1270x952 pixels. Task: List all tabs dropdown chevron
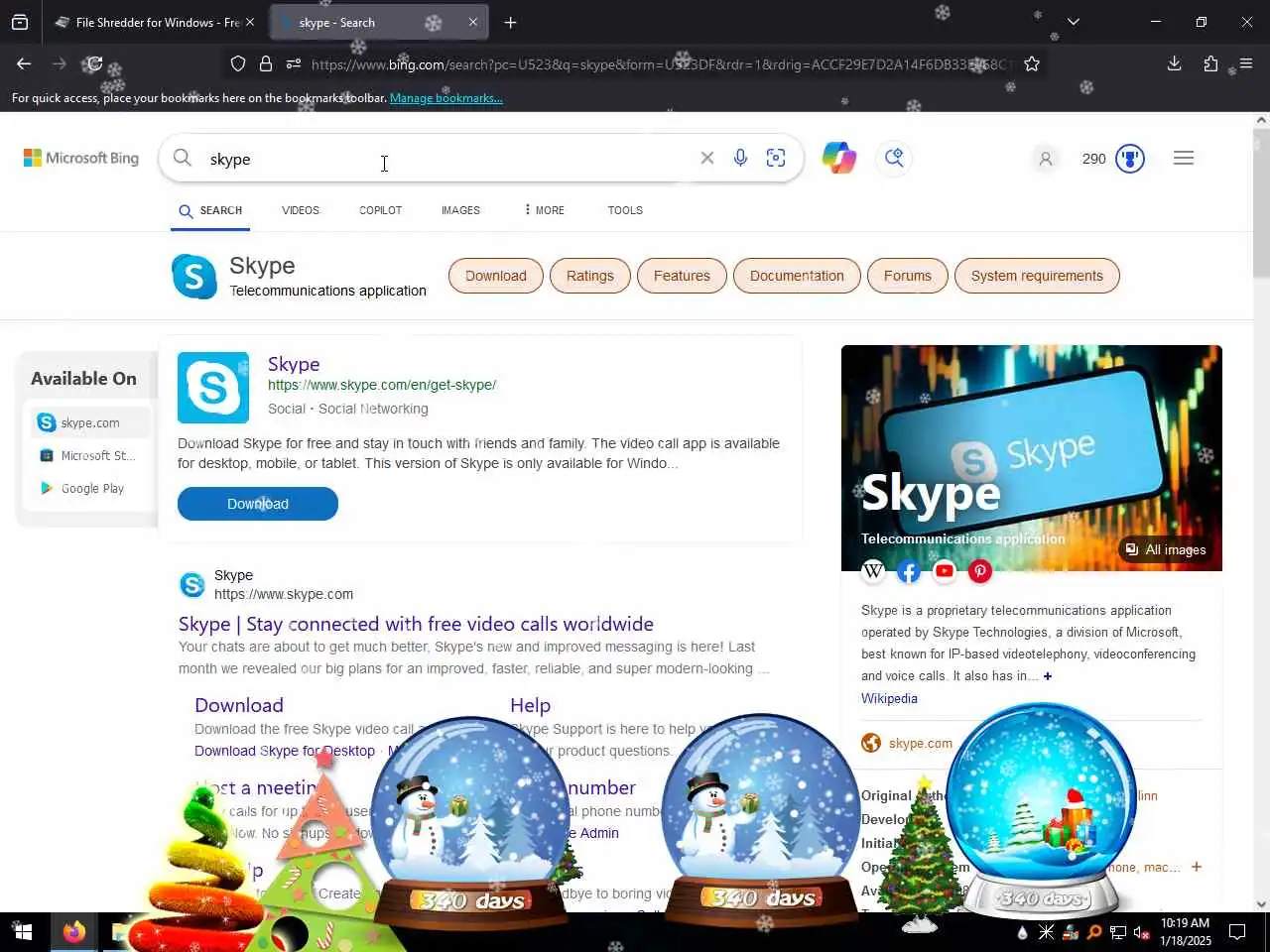click(1074, 22)
